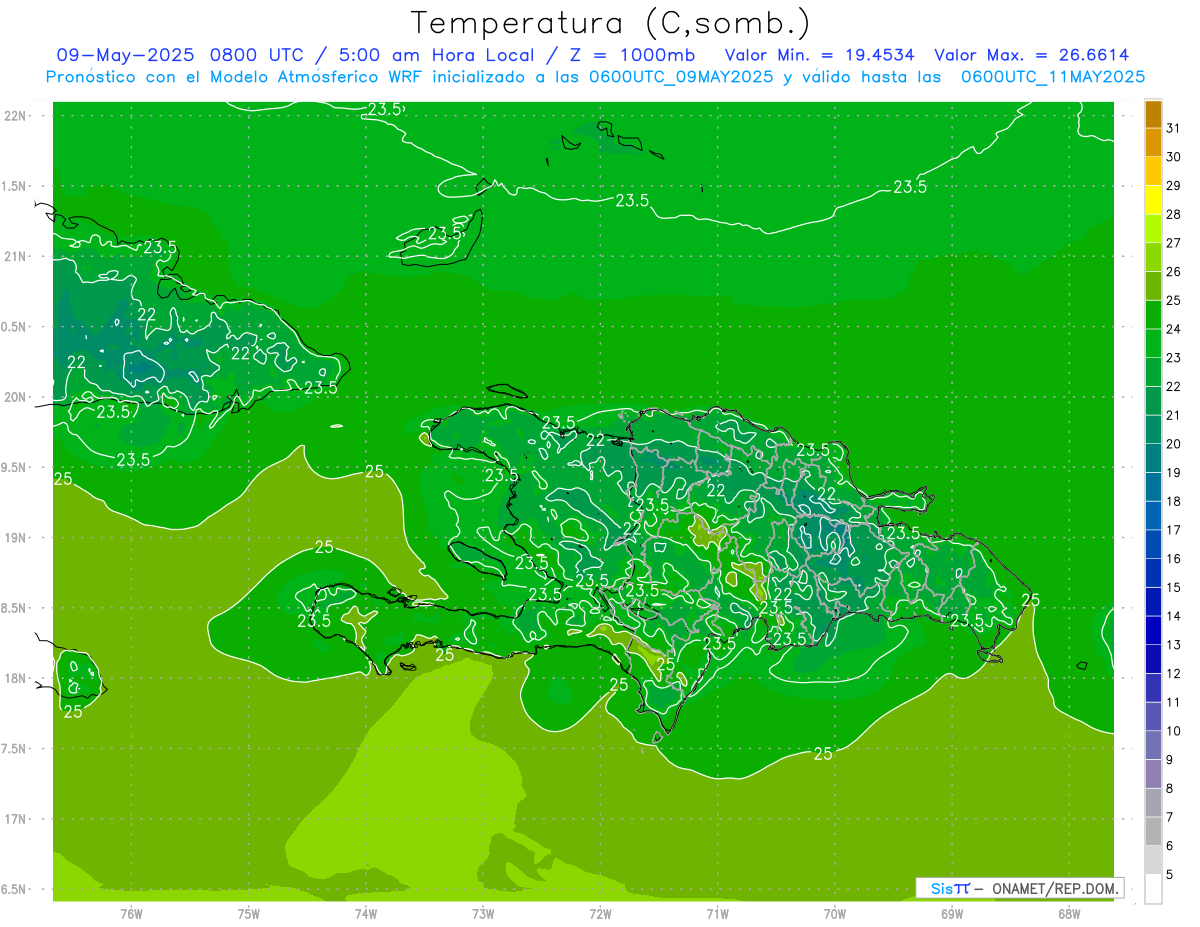The width and height of the screenshot is (1200, 927).
Task: Click the 76W longitude axis label
Action: click(131, 914)
